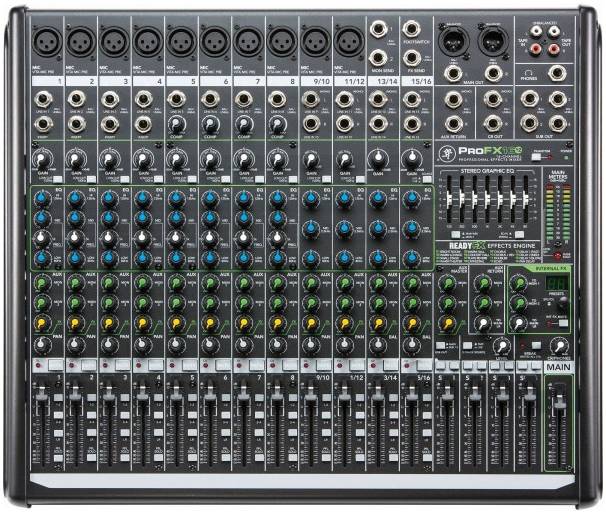
Task: Click the yellow FX knob in AUX MASTER
Action: pos(447,323)
